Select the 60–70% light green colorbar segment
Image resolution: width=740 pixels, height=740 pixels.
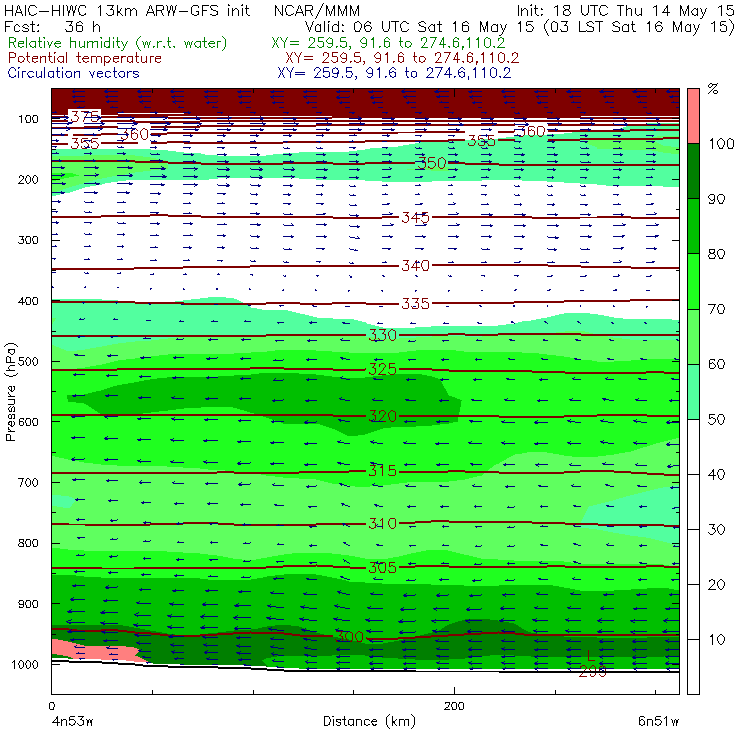pos(693,336)
